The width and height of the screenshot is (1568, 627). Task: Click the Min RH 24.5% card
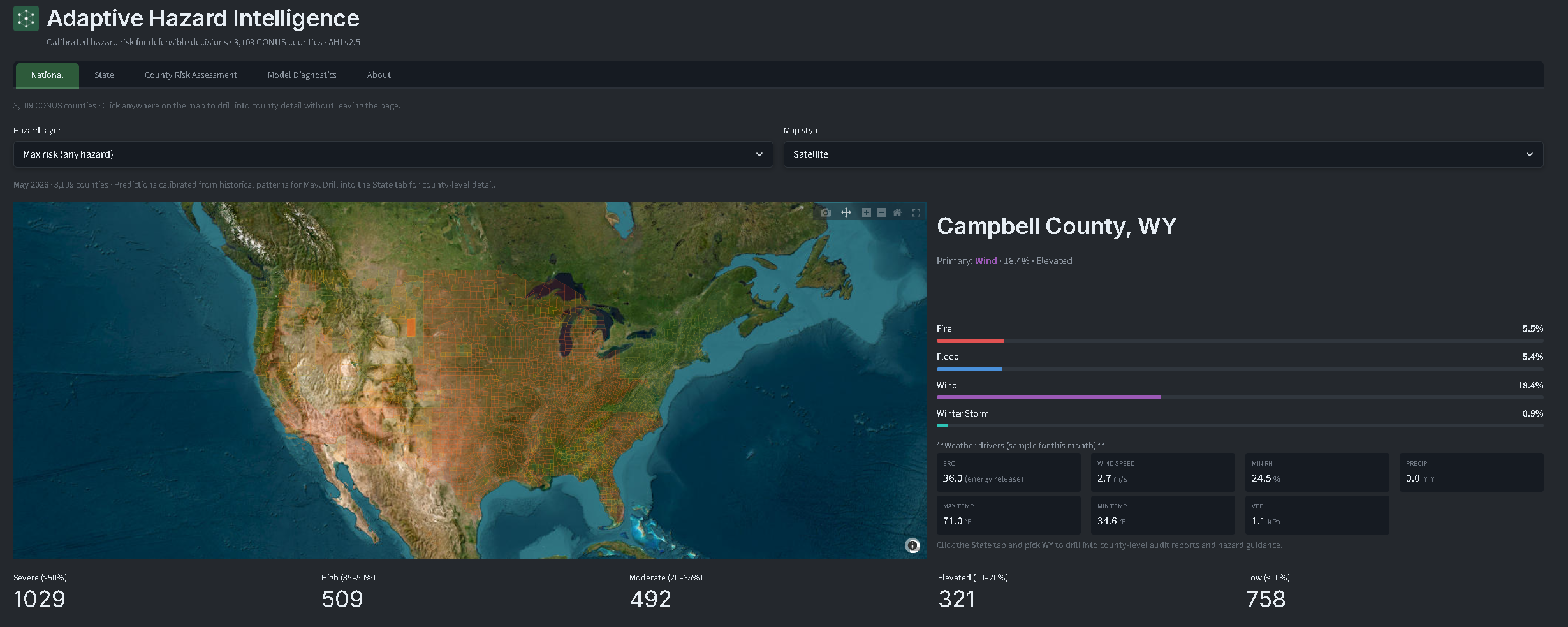[1317, 472]
